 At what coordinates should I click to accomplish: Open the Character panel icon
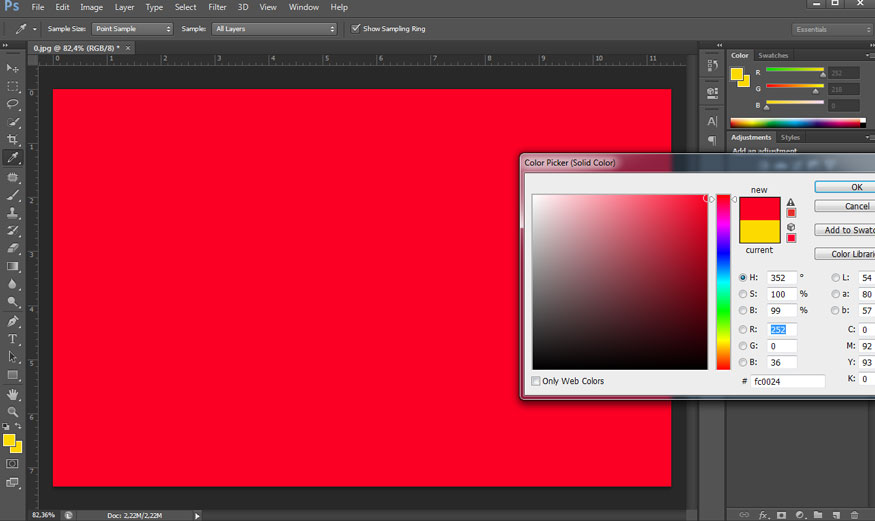coord(712,121)
